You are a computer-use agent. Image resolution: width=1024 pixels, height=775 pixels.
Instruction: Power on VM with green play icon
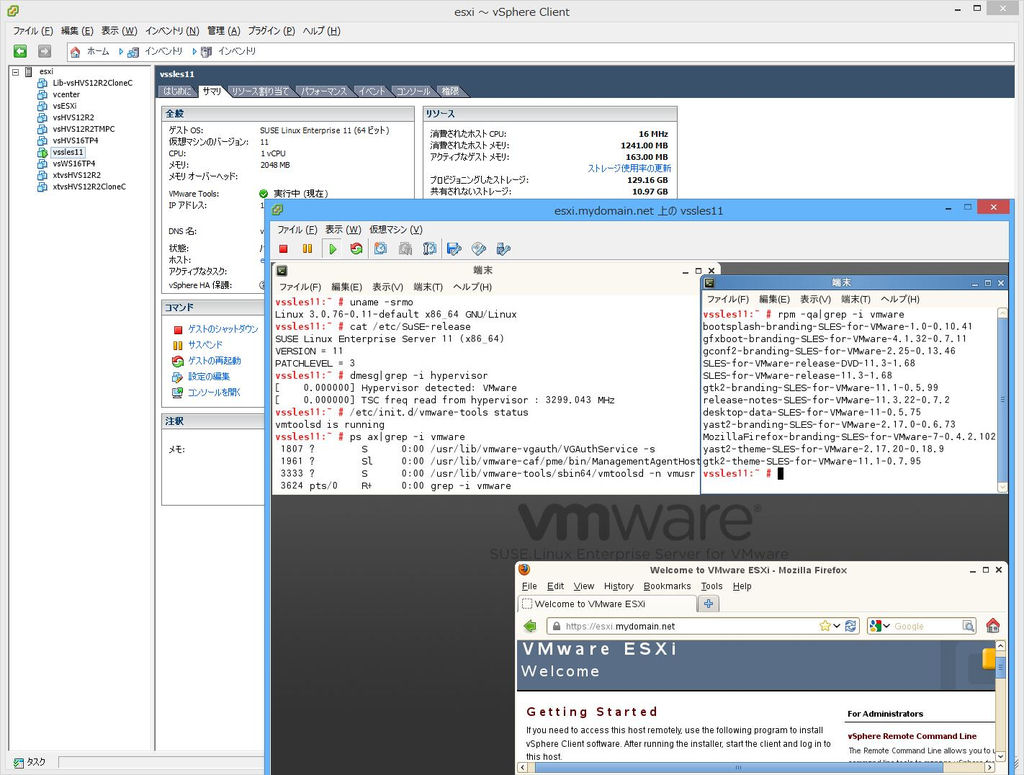point(332,249)
